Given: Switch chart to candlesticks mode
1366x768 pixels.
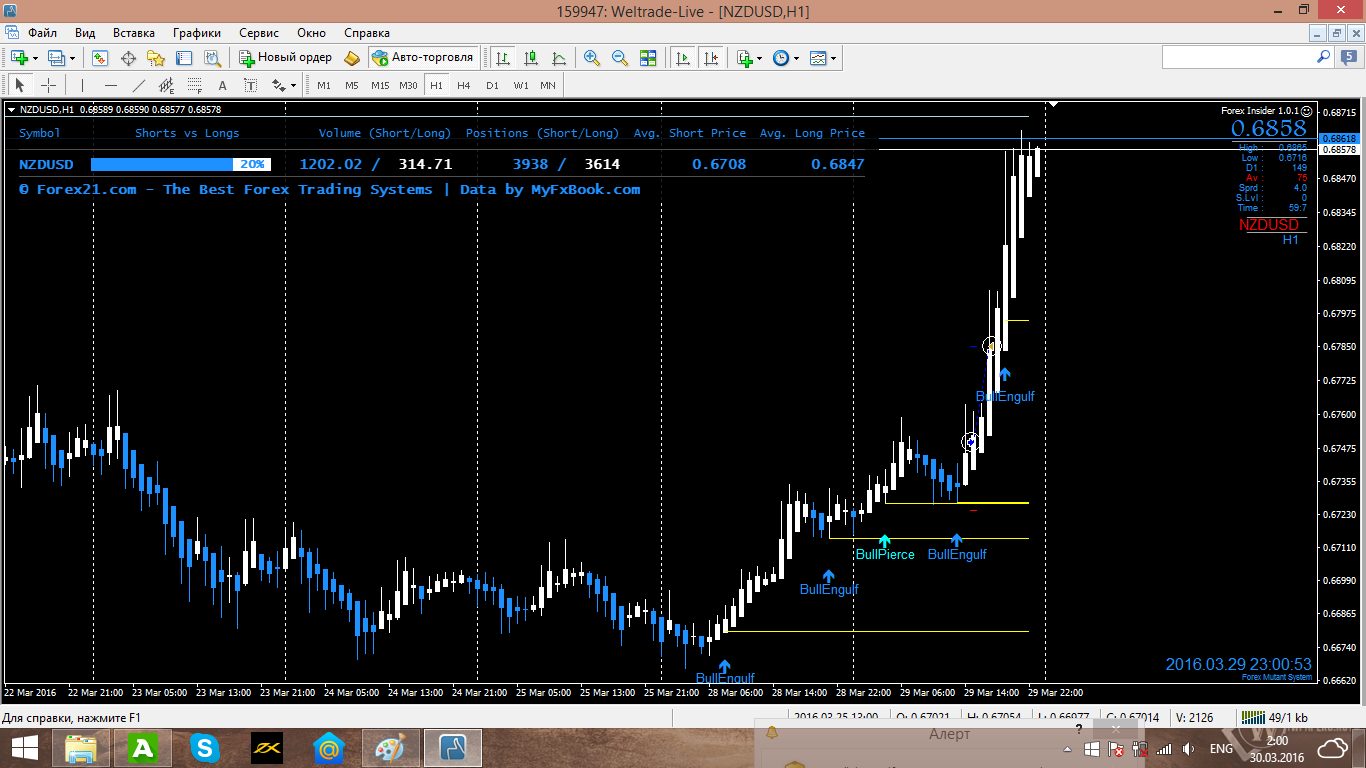Looking at the screenshot, I should [531, 58].
